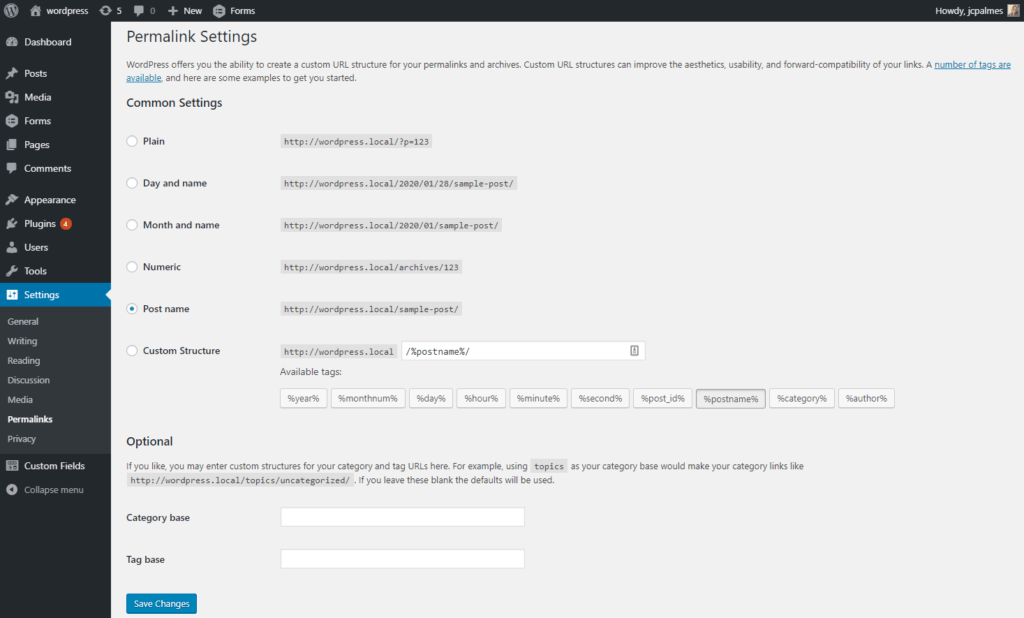Select the Post name radio button

tap(132, 308)
